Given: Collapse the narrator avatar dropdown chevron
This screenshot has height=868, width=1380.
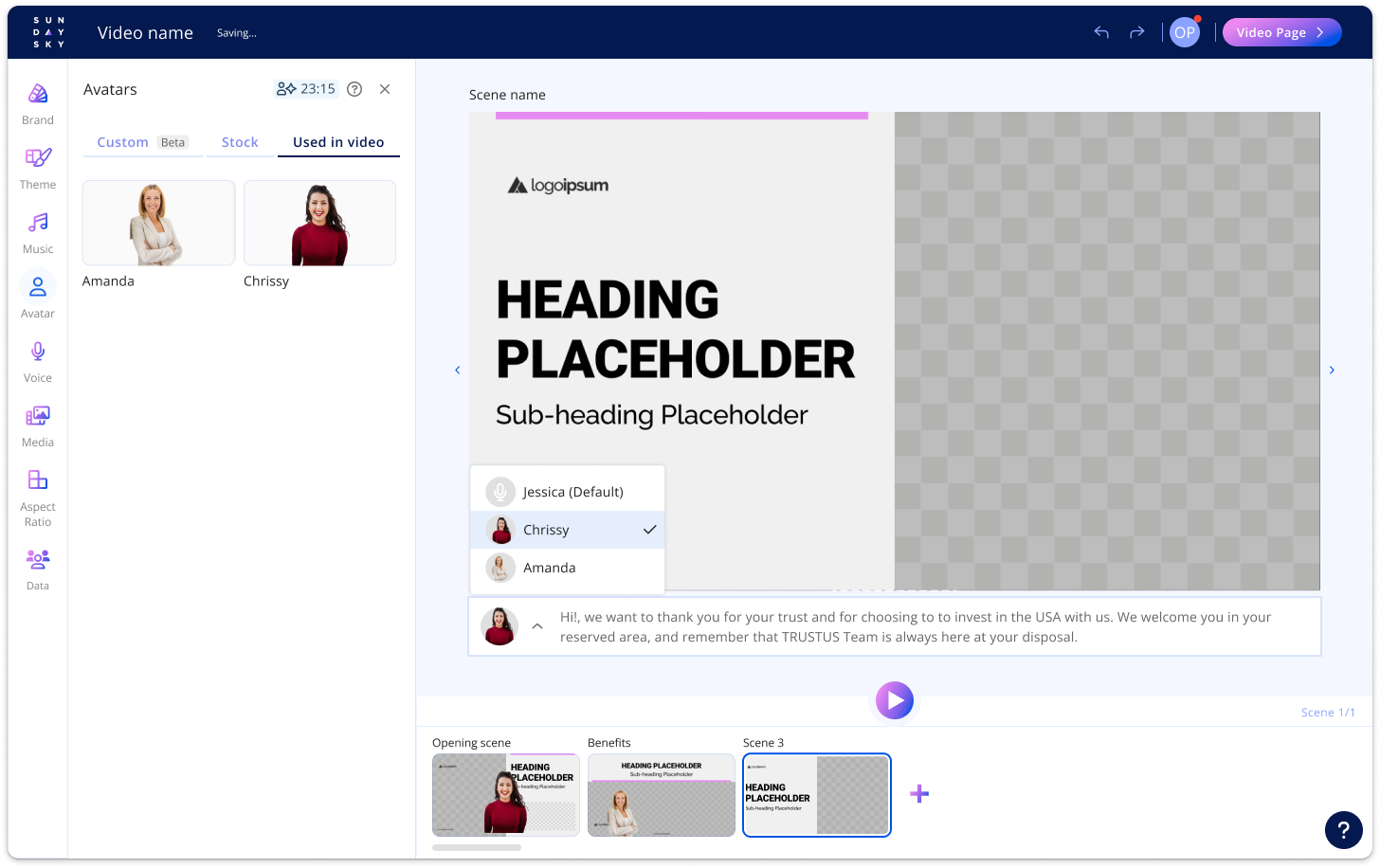Looking at the screenshot, I should (x=537, y=626).
